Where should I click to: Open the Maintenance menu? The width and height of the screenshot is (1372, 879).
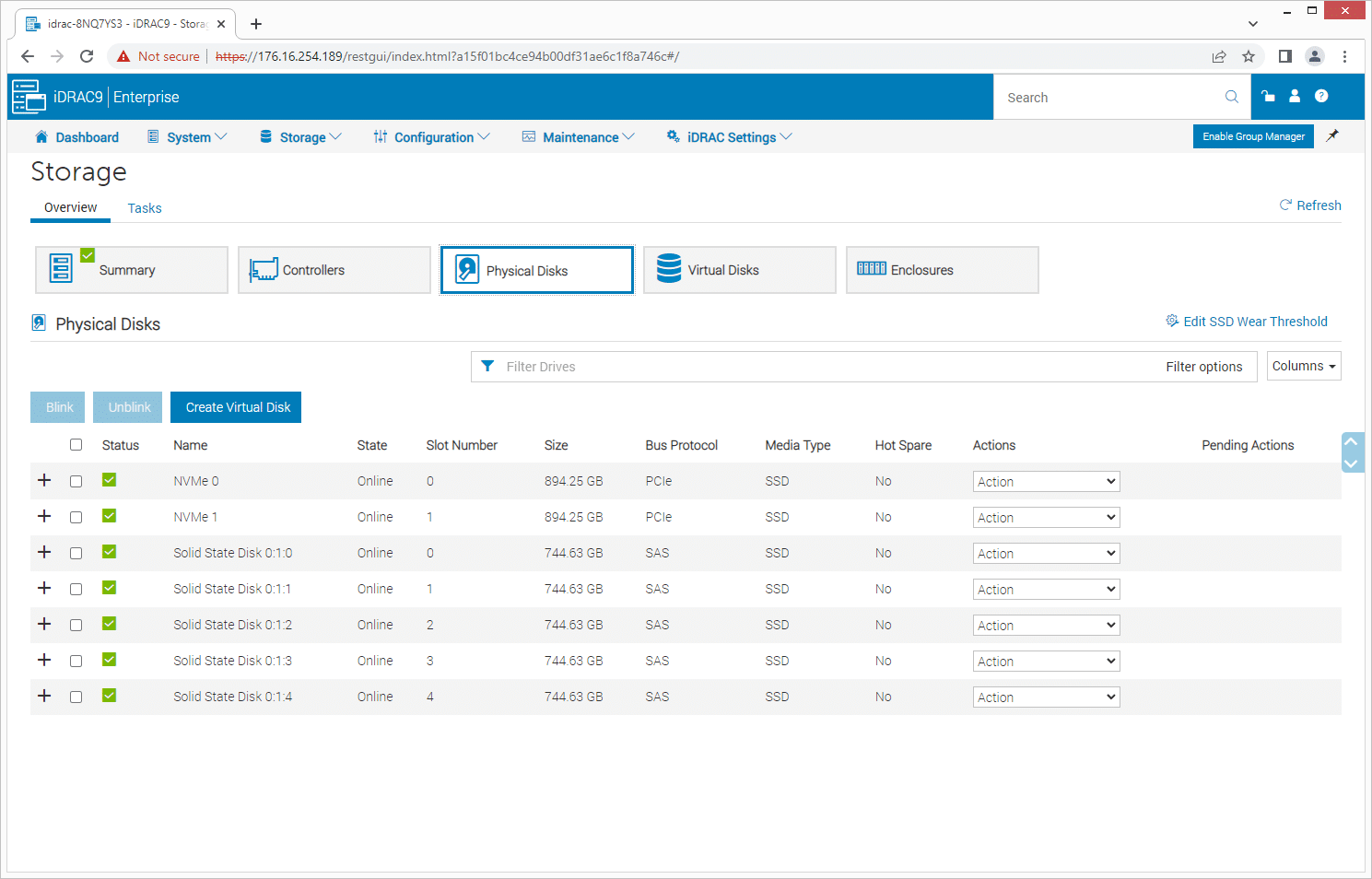pos(578,136)
